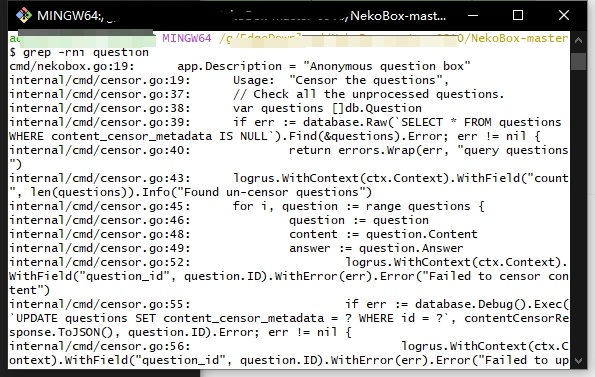Click the scrollbar up arrow
Image resolution: width=595 pixels, height=377 pixels.
(x=578, y=40)
